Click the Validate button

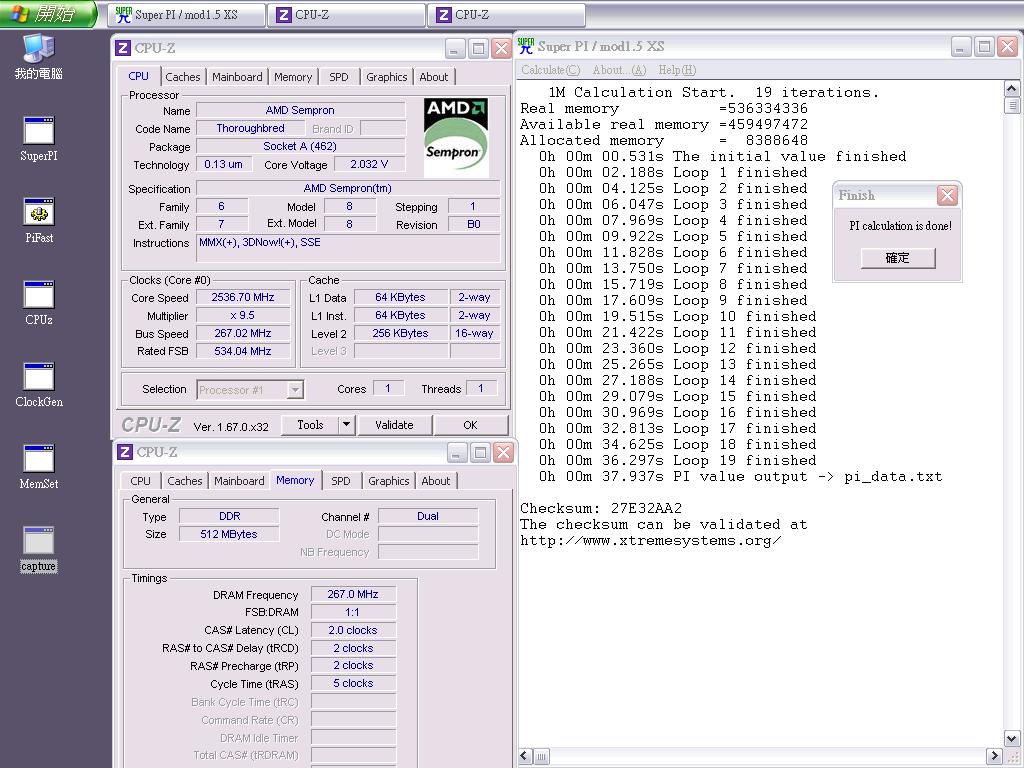pos(394,425)
